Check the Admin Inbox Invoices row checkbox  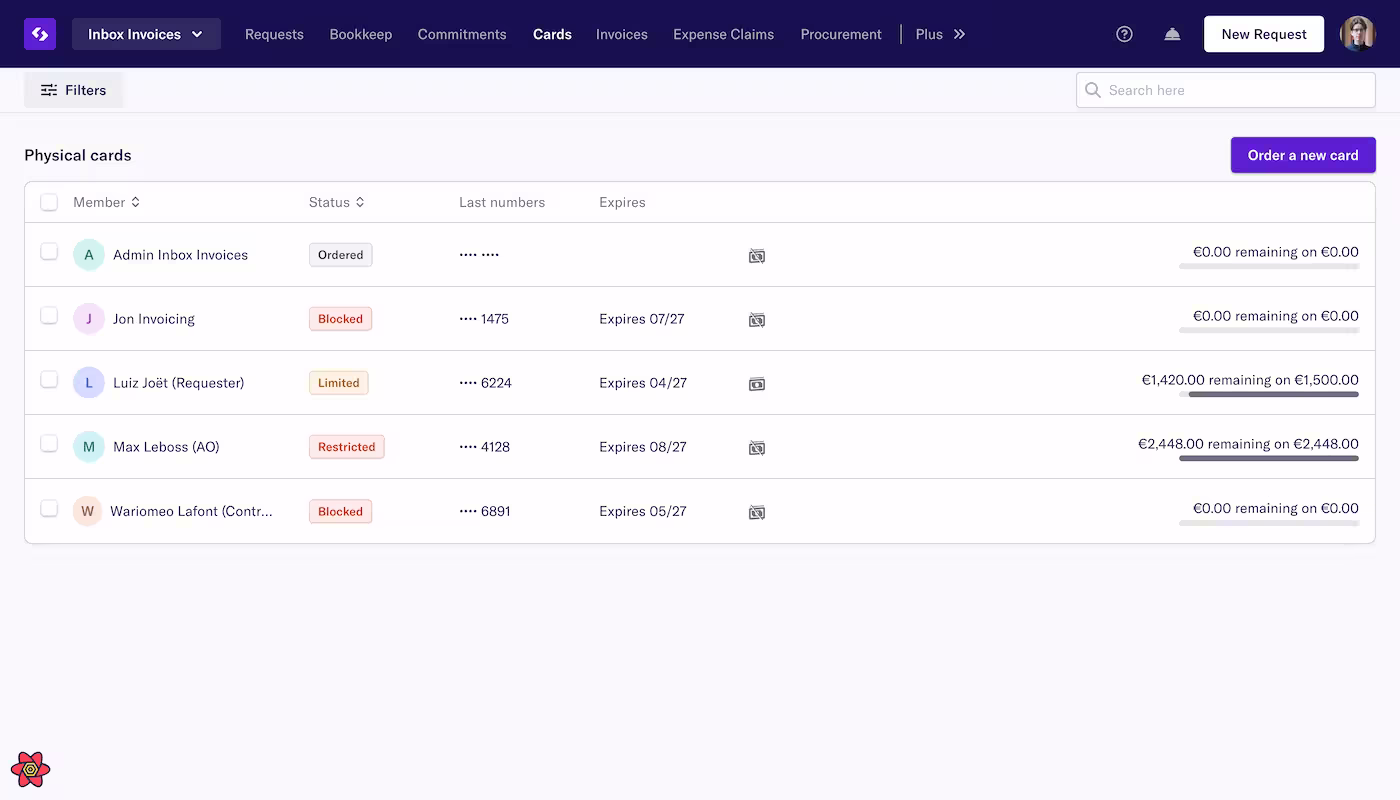(49, 251)
